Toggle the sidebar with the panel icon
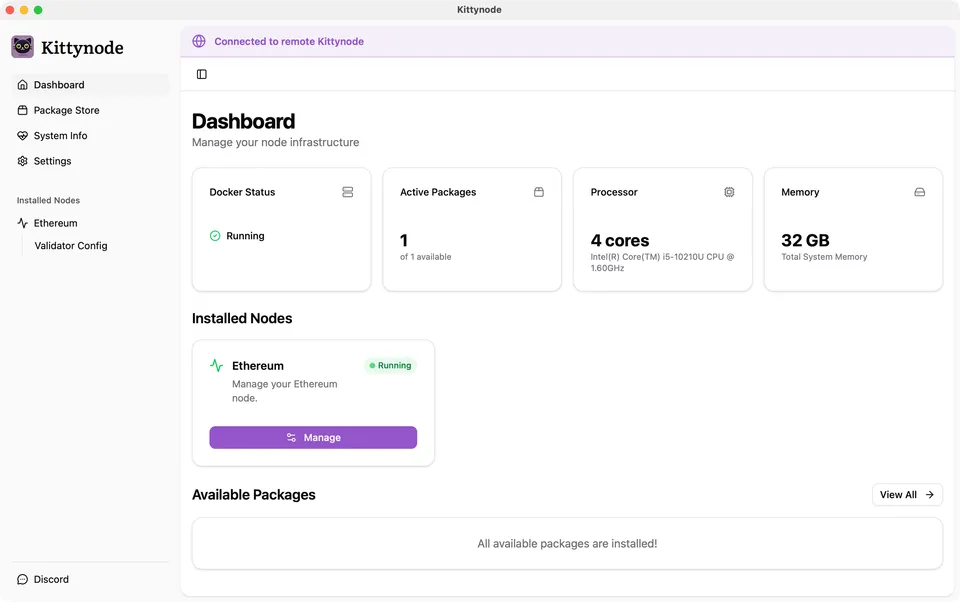 [201, 73]
